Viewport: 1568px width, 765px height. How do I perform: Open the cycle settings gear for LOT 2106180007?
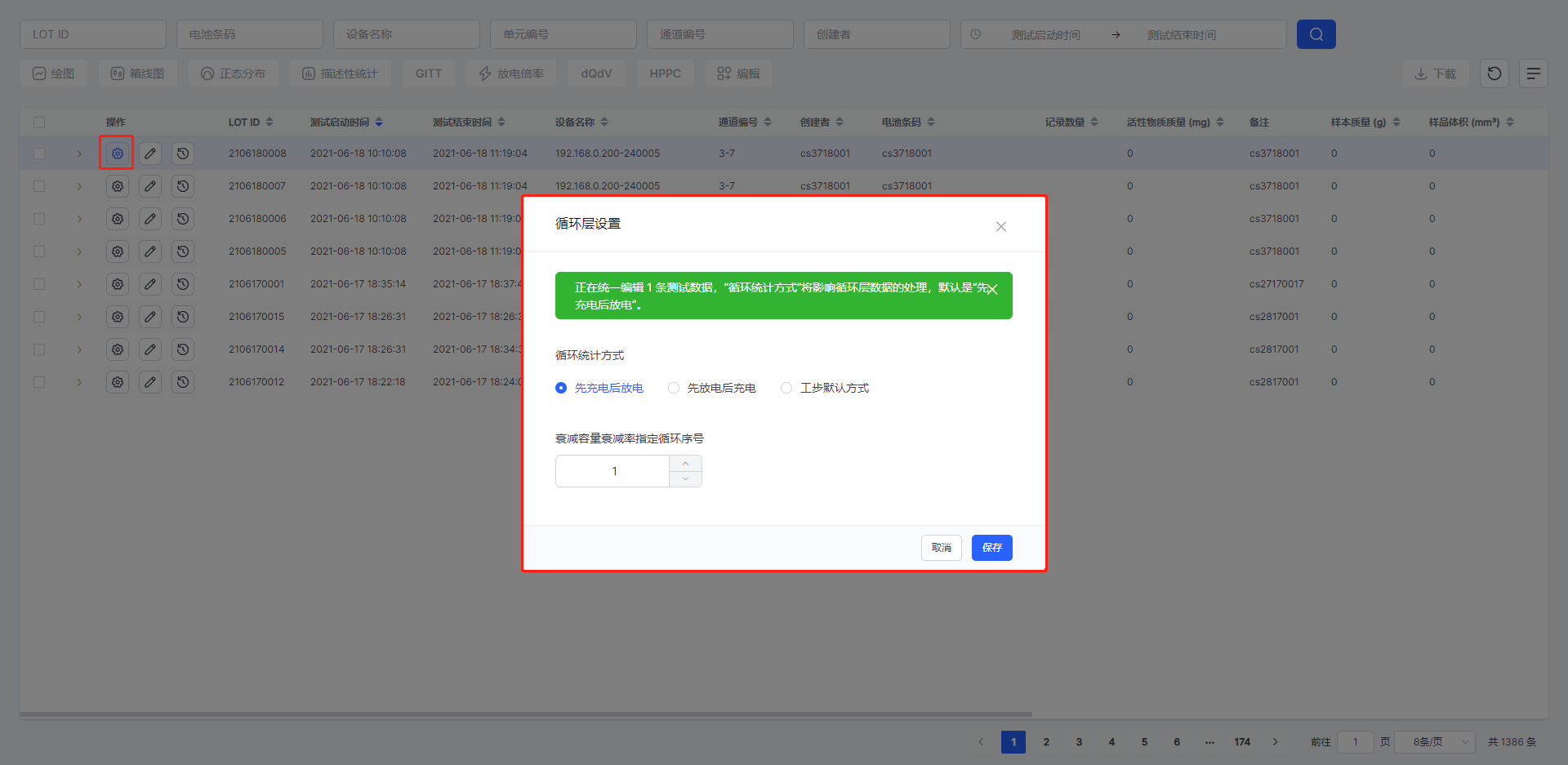[118, 186]
